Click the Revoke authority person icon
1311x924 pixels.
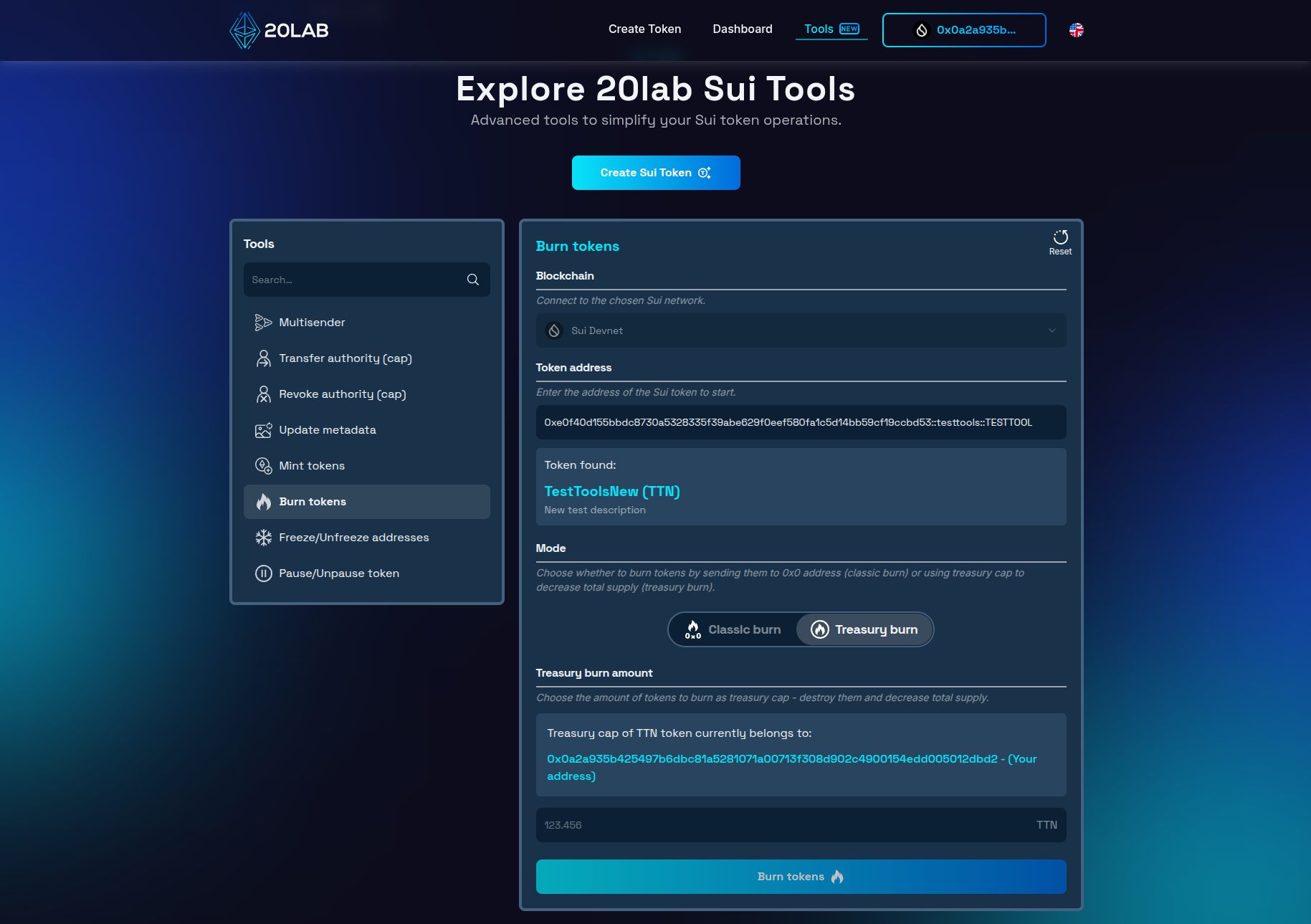[x=263, y=394]
